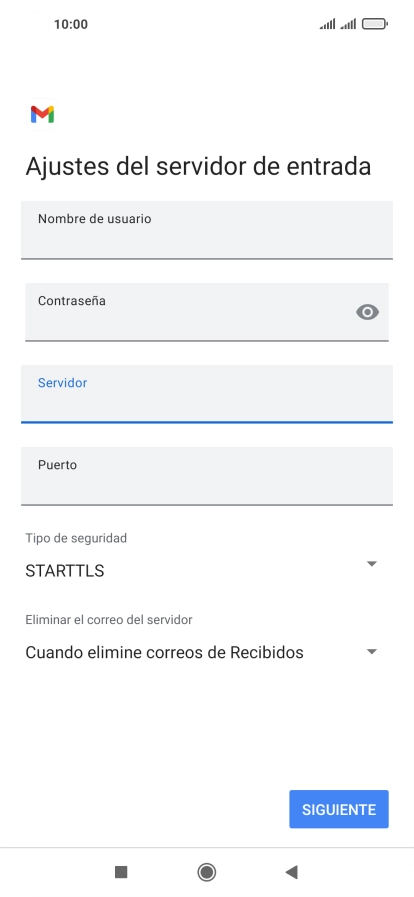This screenshot has width=414, height=897.
Task: Tap the Gmail logo icon
Action: pos(42,114)
